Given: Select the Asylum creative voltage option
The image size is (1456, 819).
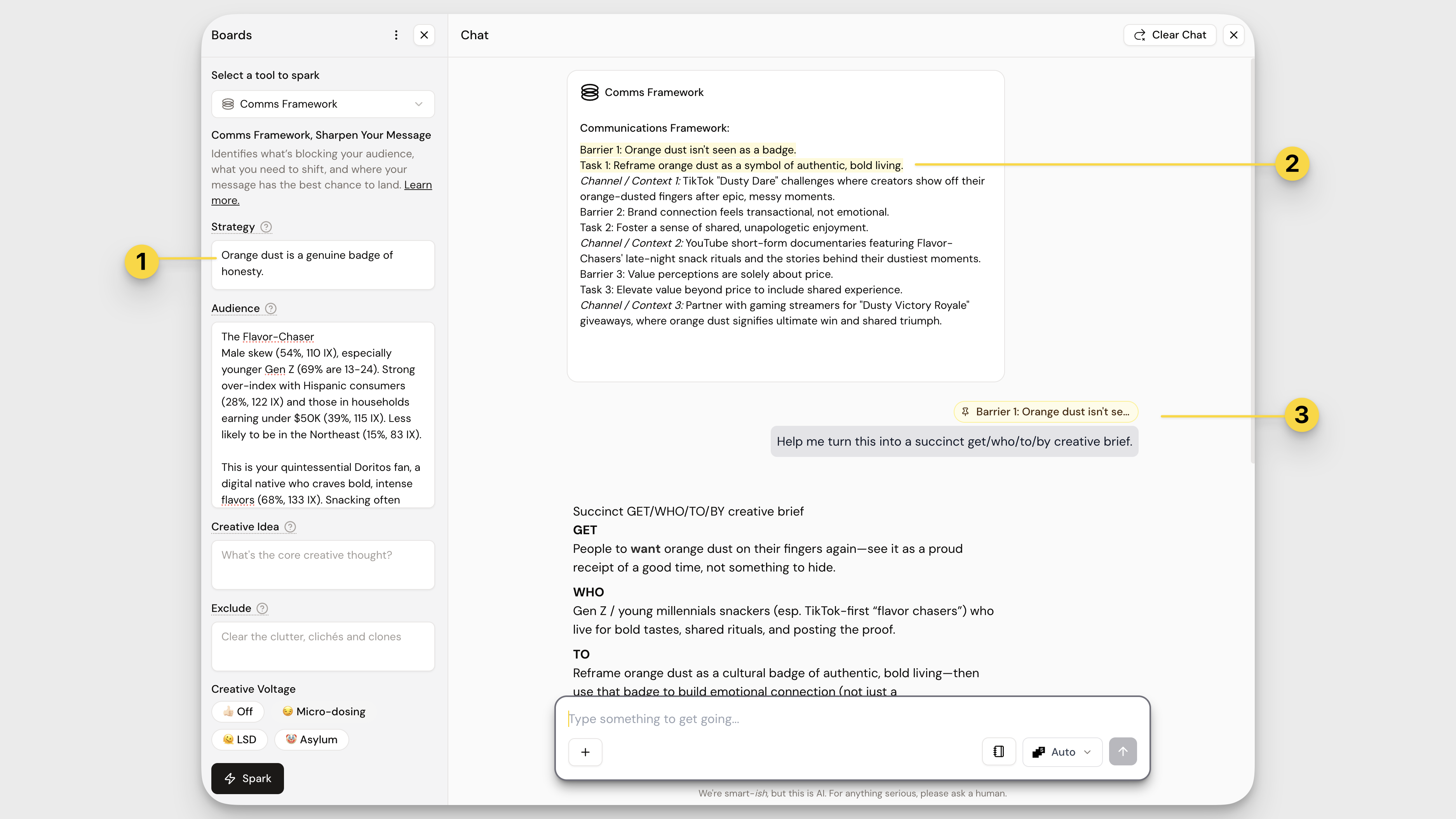Looking at the screenshot, I should point(312,739).
